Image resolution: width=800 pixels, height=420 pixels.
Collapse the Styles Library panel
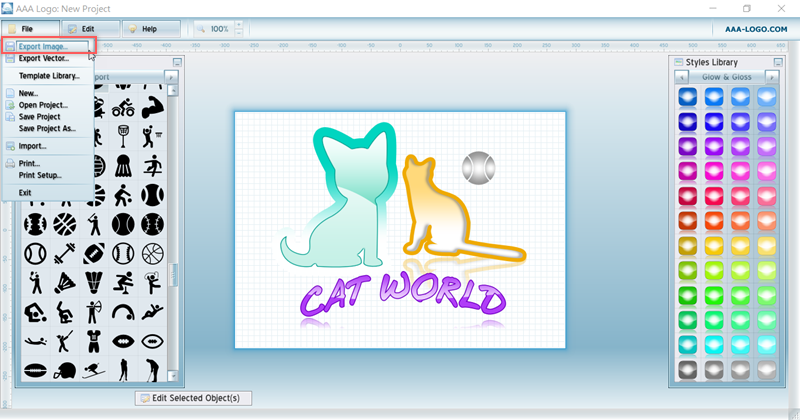tap(776, 61)
